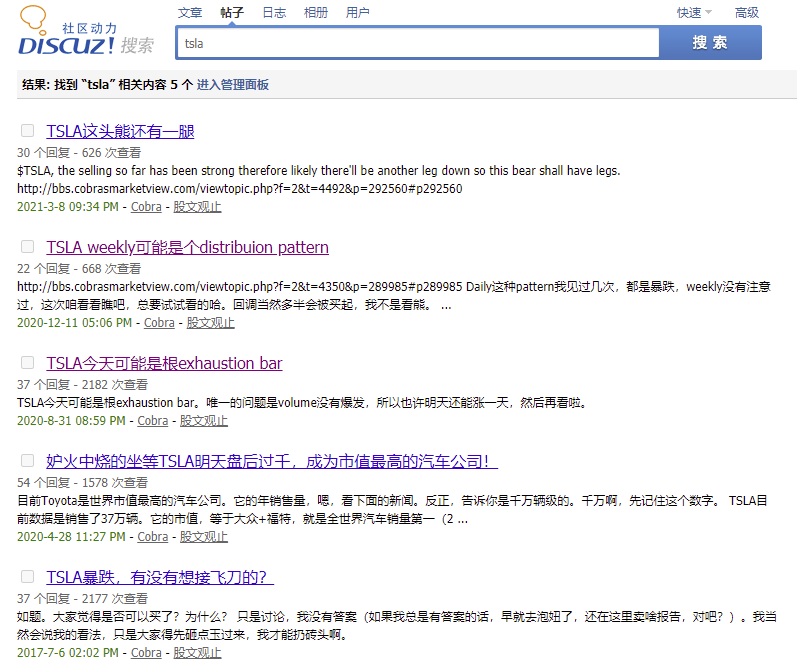Viewport: 797px width, 669px height.
Task: Open 股文观止 forum link under TSLA暴跌 result
Action: [197, 653]
